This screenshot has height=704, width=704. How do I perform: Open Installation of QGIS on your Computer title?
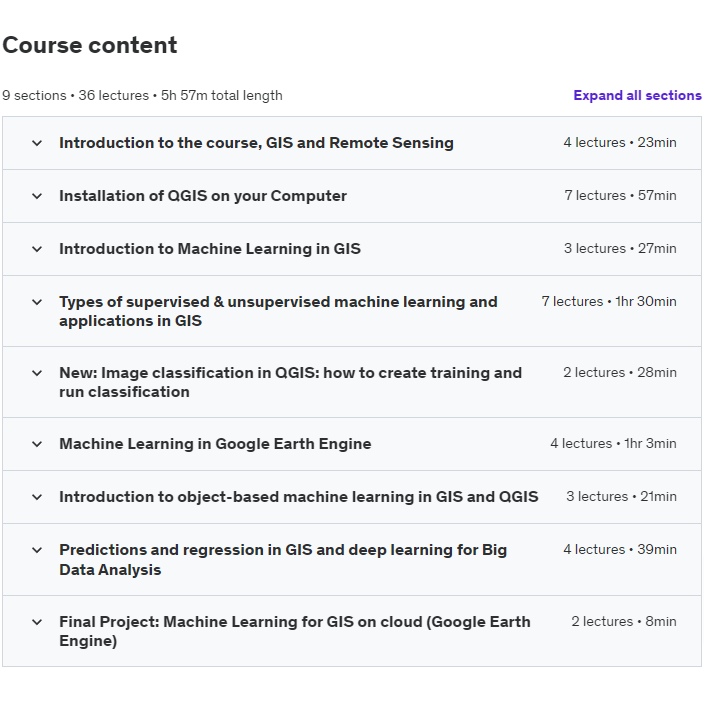point(203,196)
